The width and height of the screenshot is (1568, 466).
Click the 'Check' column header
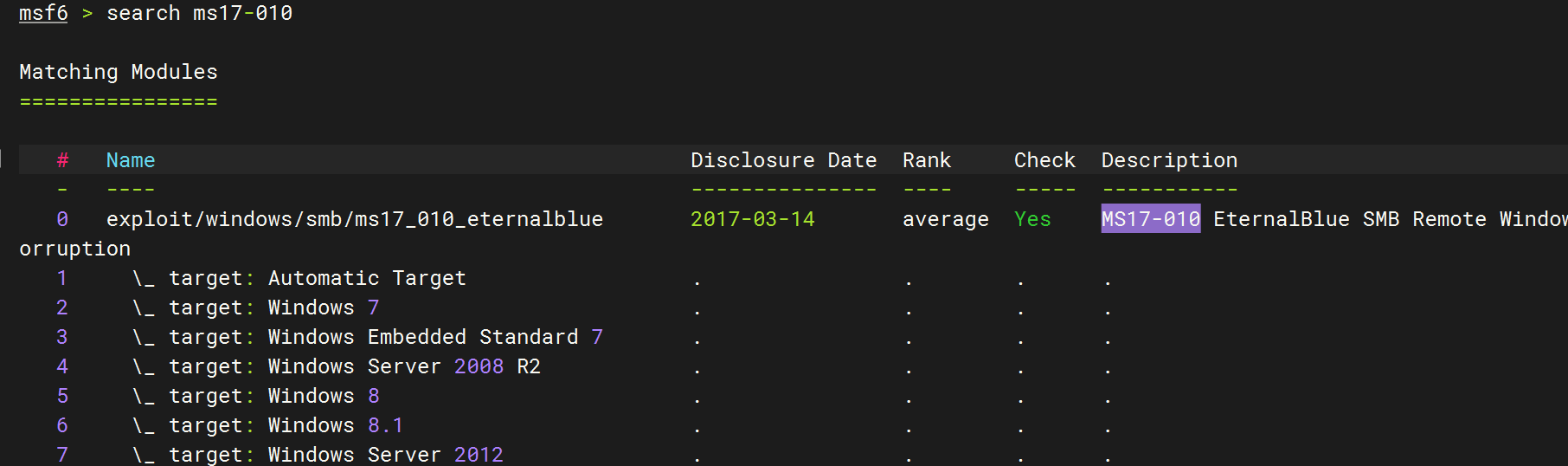(1044, 160)
